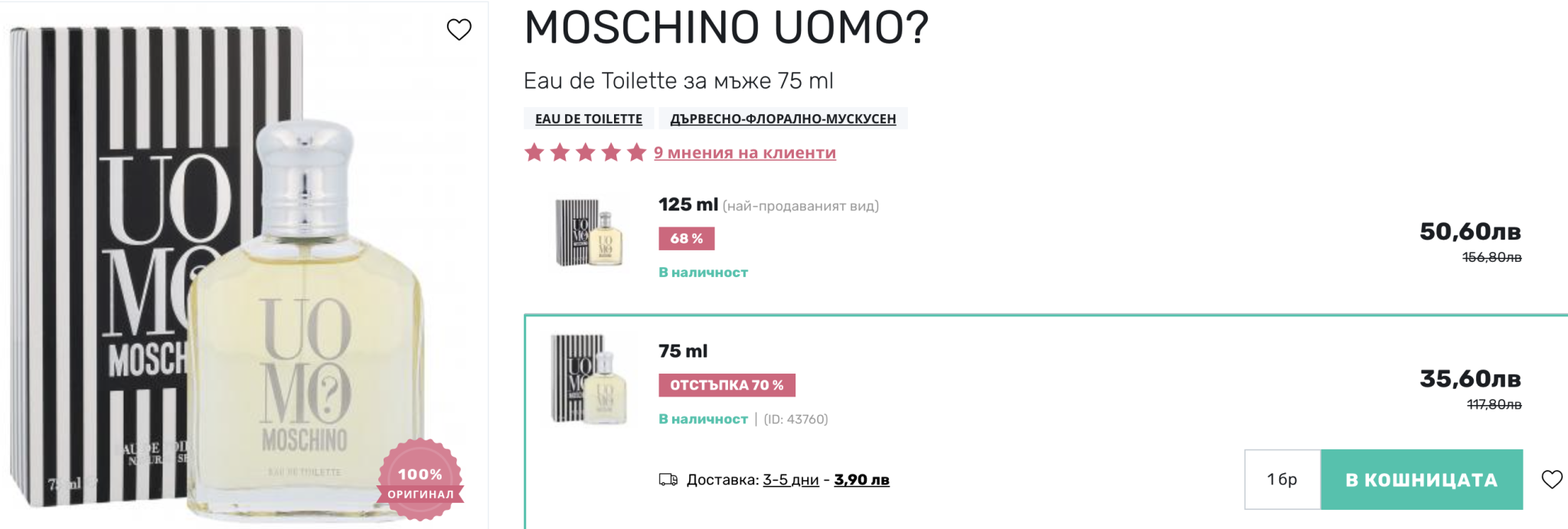Add the product with В КОШНИЦАТА button

point(1421,480)
